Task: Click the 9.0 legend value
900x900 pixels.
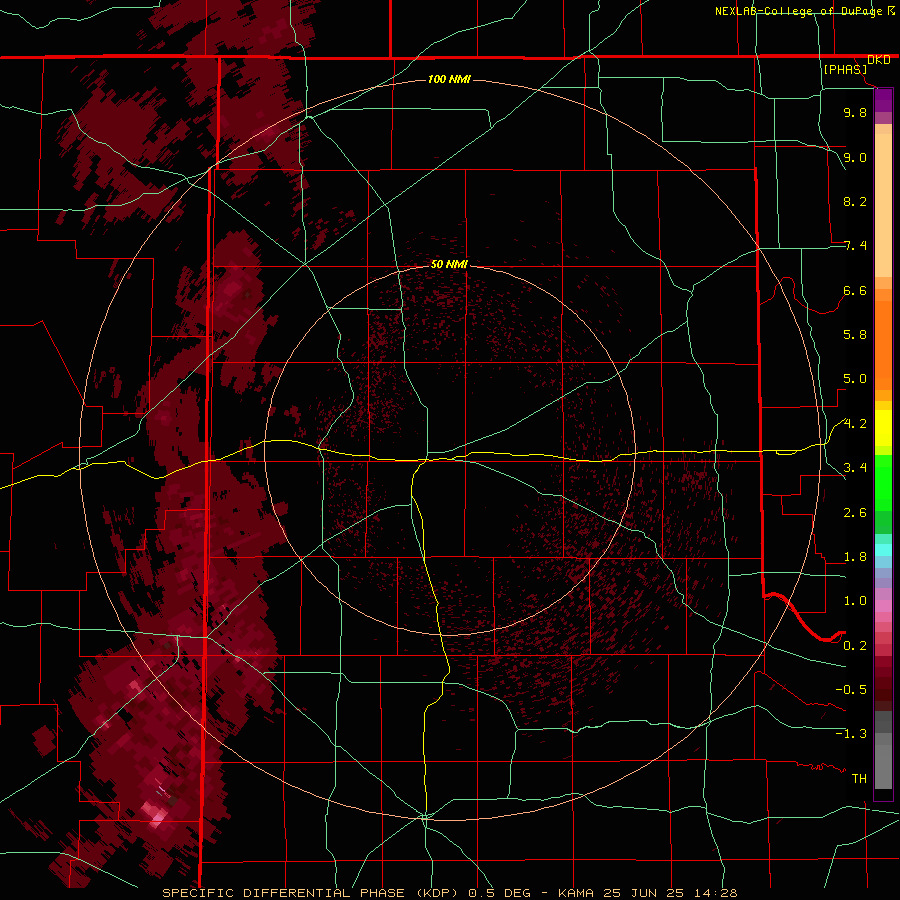Action: click(x=855, y=157)
